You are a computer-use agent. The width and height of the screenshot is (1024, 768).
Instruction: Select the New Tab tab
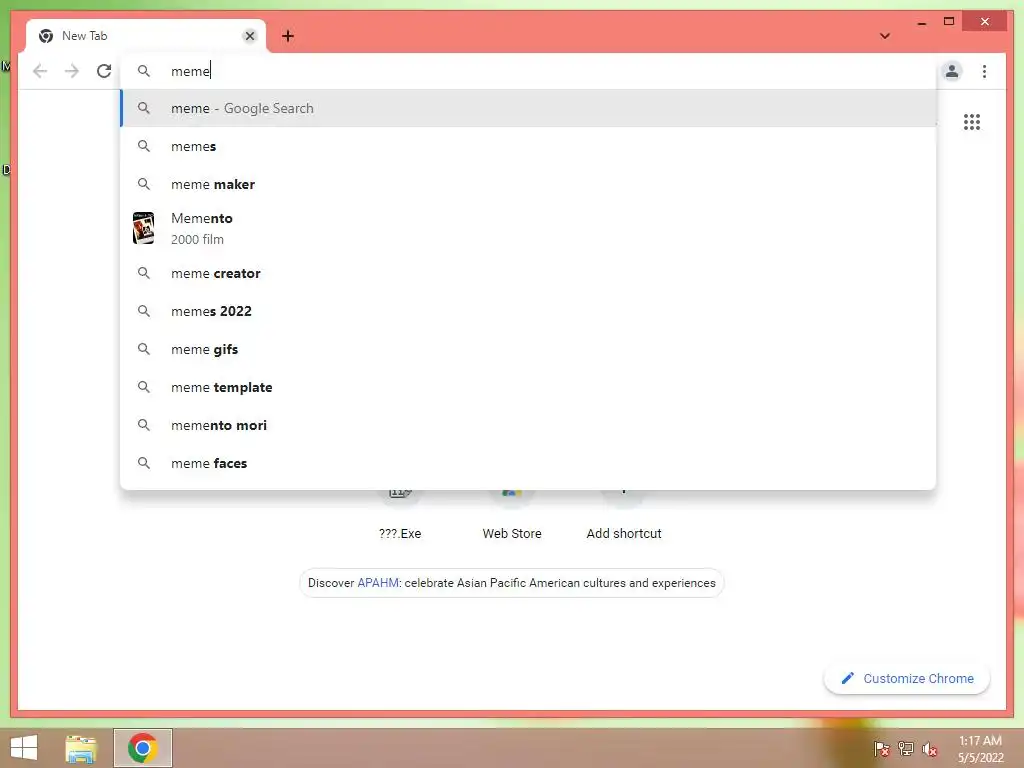(x=146, y=36)
